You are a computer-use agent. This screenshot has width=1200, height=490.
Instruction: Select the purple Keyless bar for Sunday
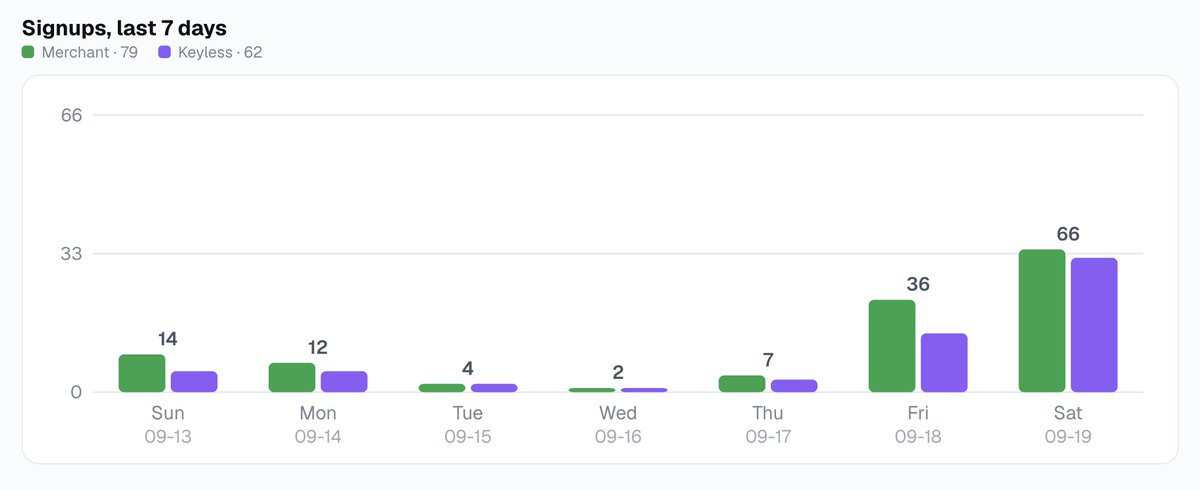click(x=194, y=381)
